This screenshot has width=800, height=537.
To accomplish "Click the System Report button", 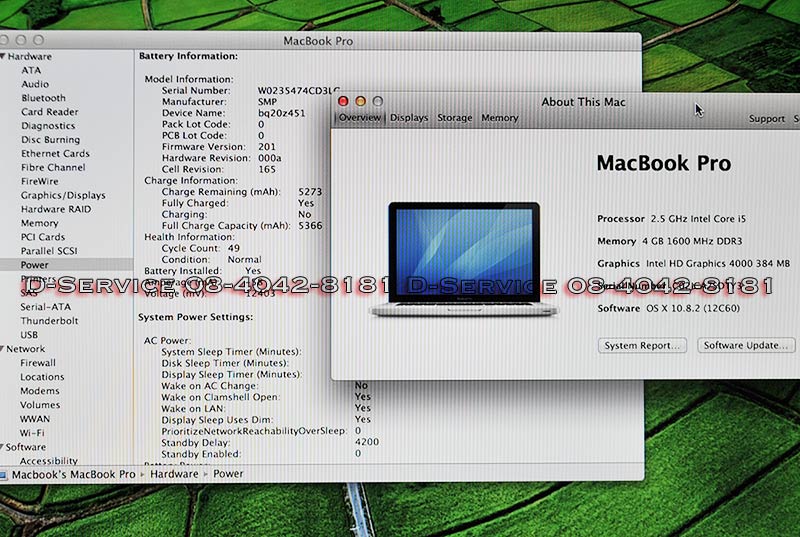I will 642,345.
